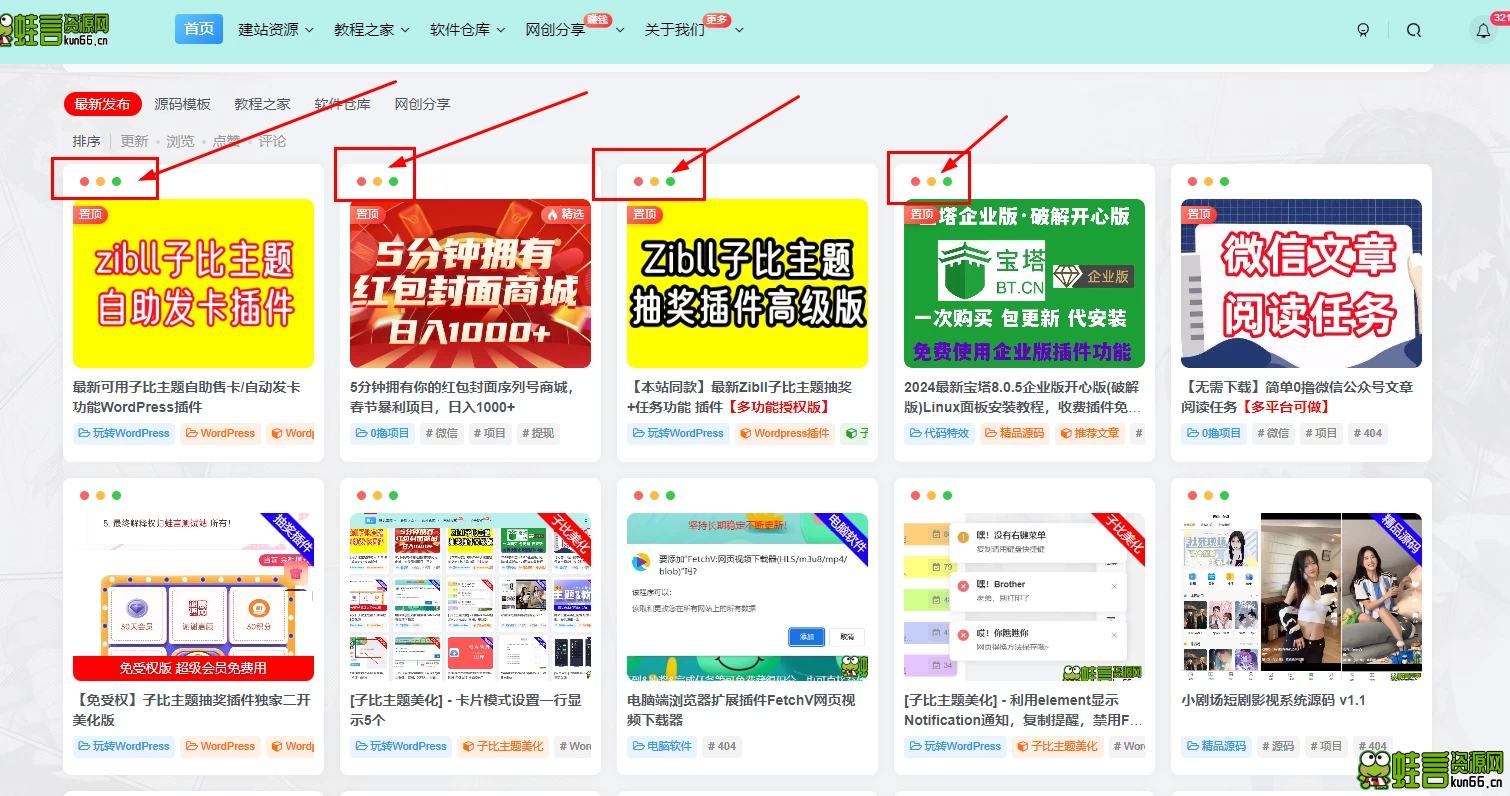Select the 最新发布 tab
Image resolution: width=1510 pixels, height=796 pixels.
[x=102, y=104]
